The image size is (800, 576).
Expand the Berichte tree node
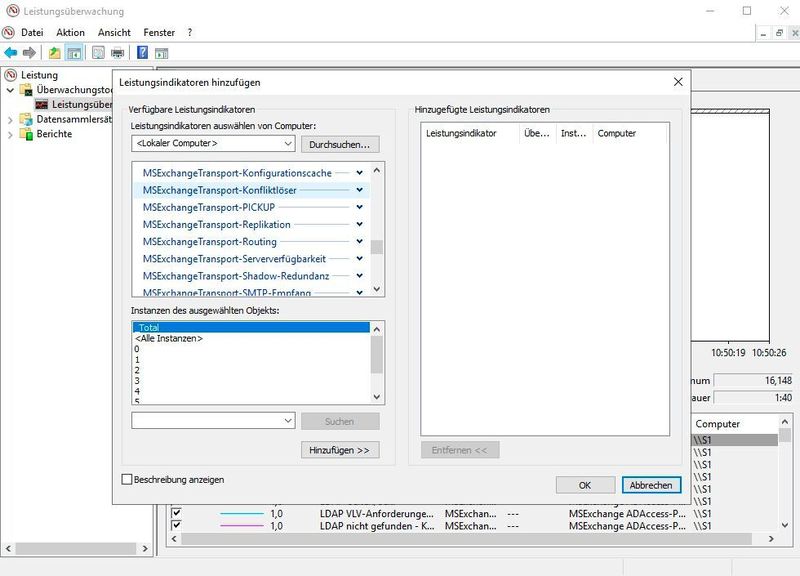click(10, 135)
